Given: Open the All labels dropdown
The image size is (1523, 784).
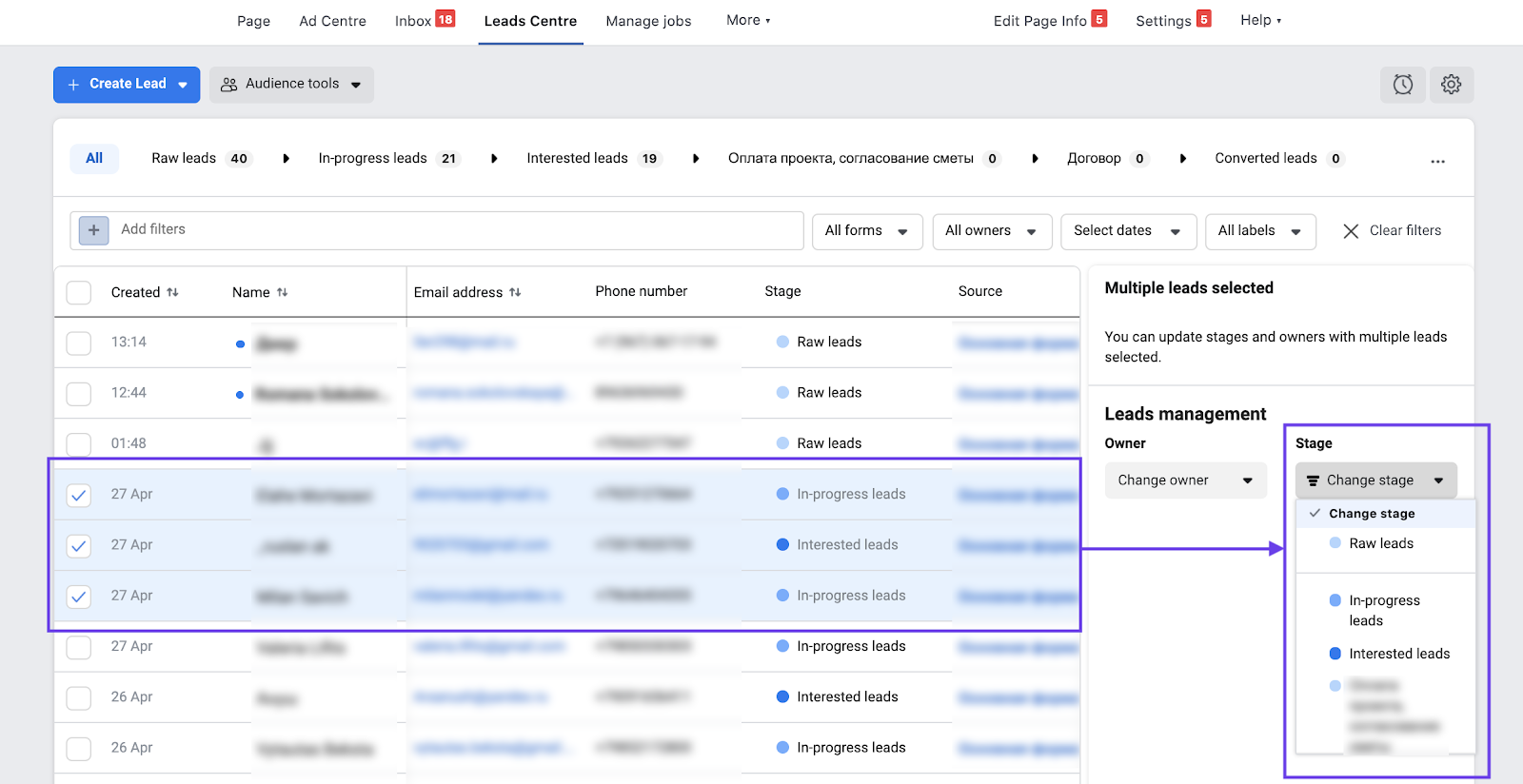Looking at the screenshot, I should tap(1260, 231).
